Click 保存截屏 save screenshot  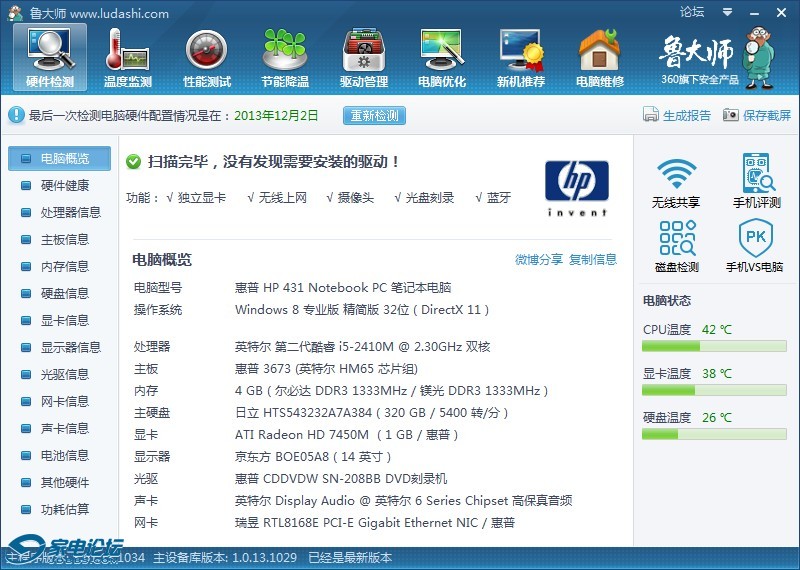(757, 115)
